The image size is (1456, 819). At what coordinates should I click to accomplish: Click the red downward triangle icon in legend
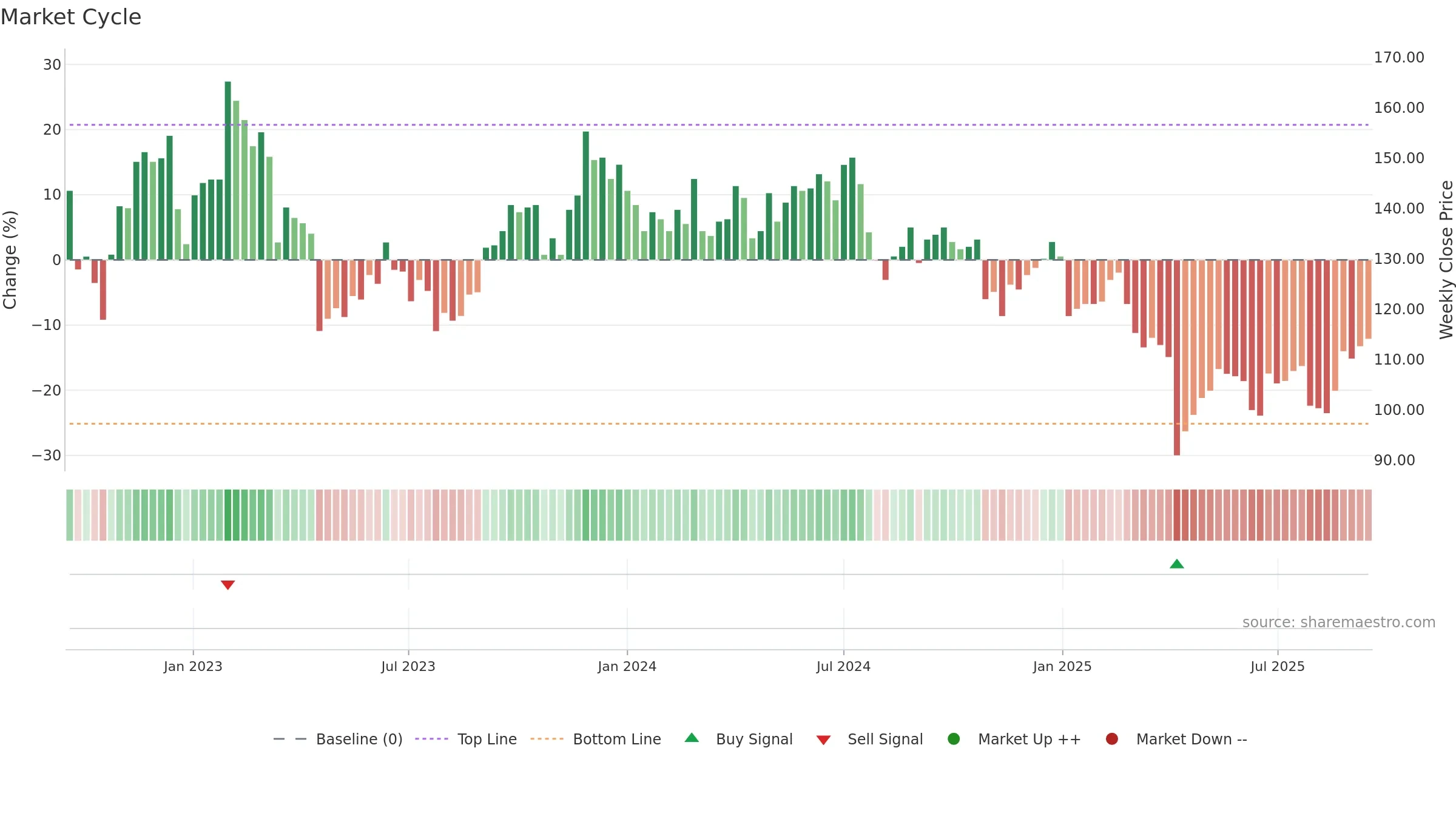click(823, 740)
